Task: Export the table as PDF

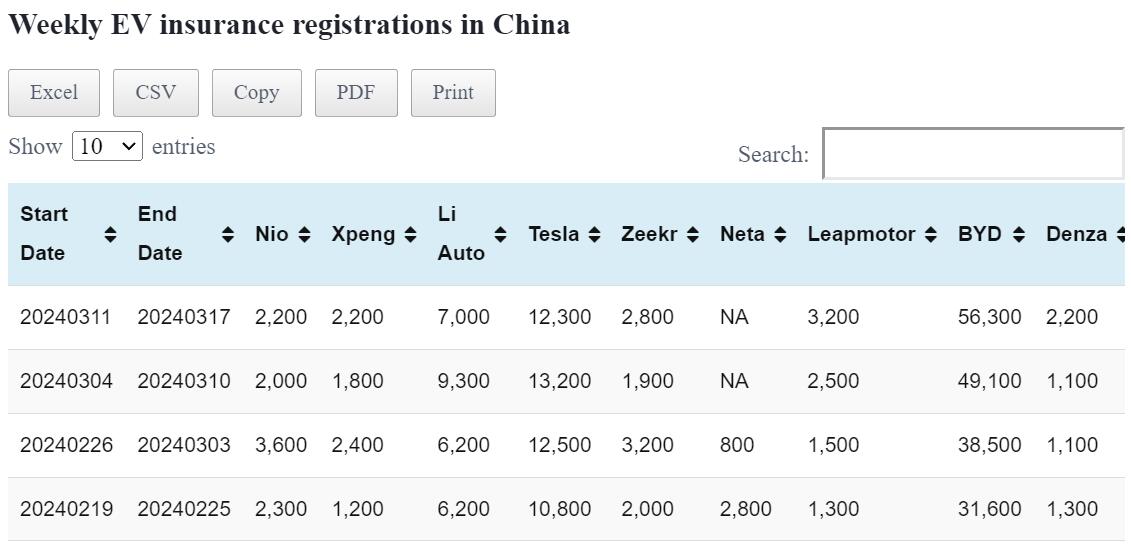Action: pos(356,92)
